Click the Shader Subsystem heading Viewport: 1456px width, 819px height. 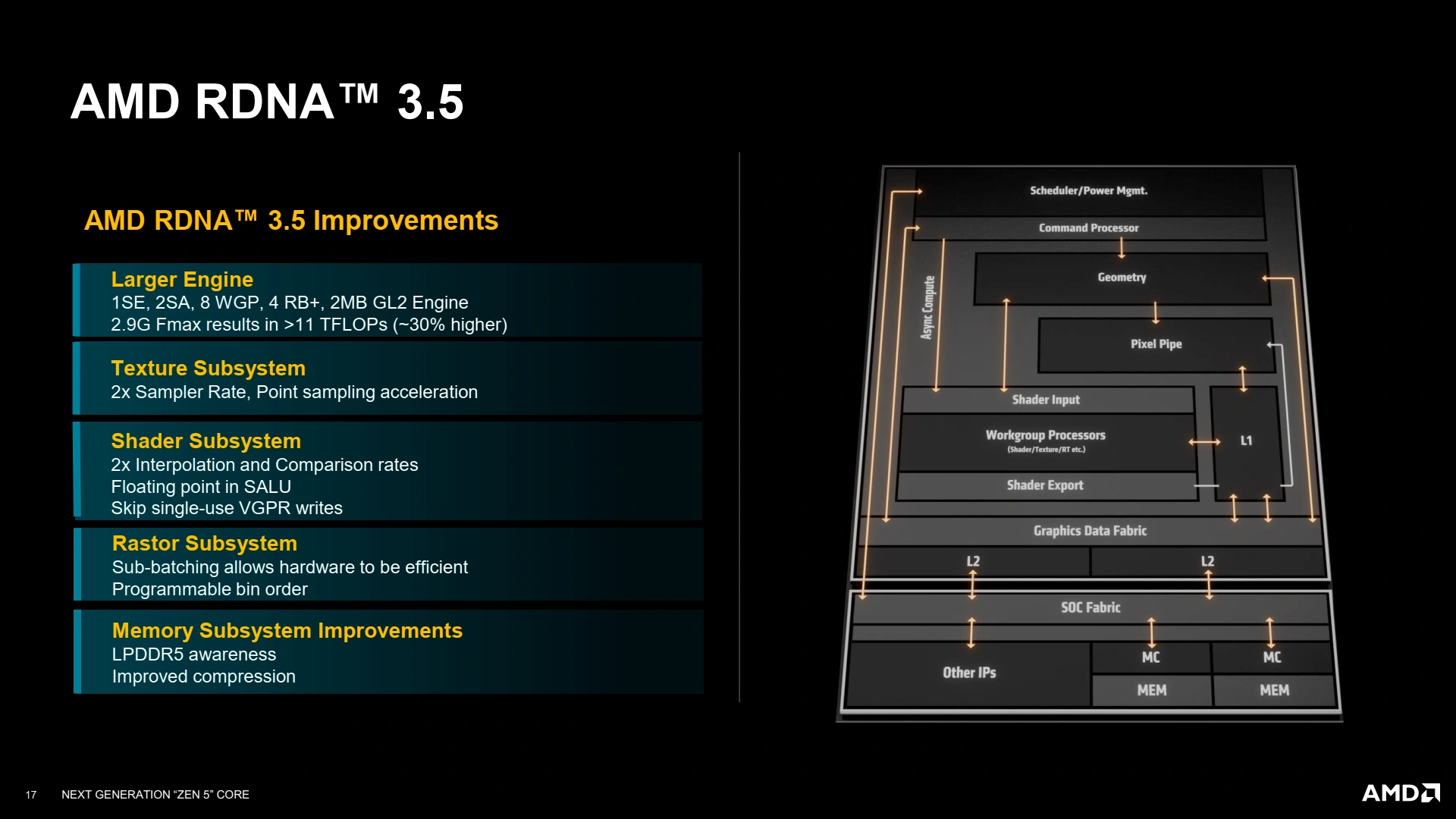click(206, 441)
